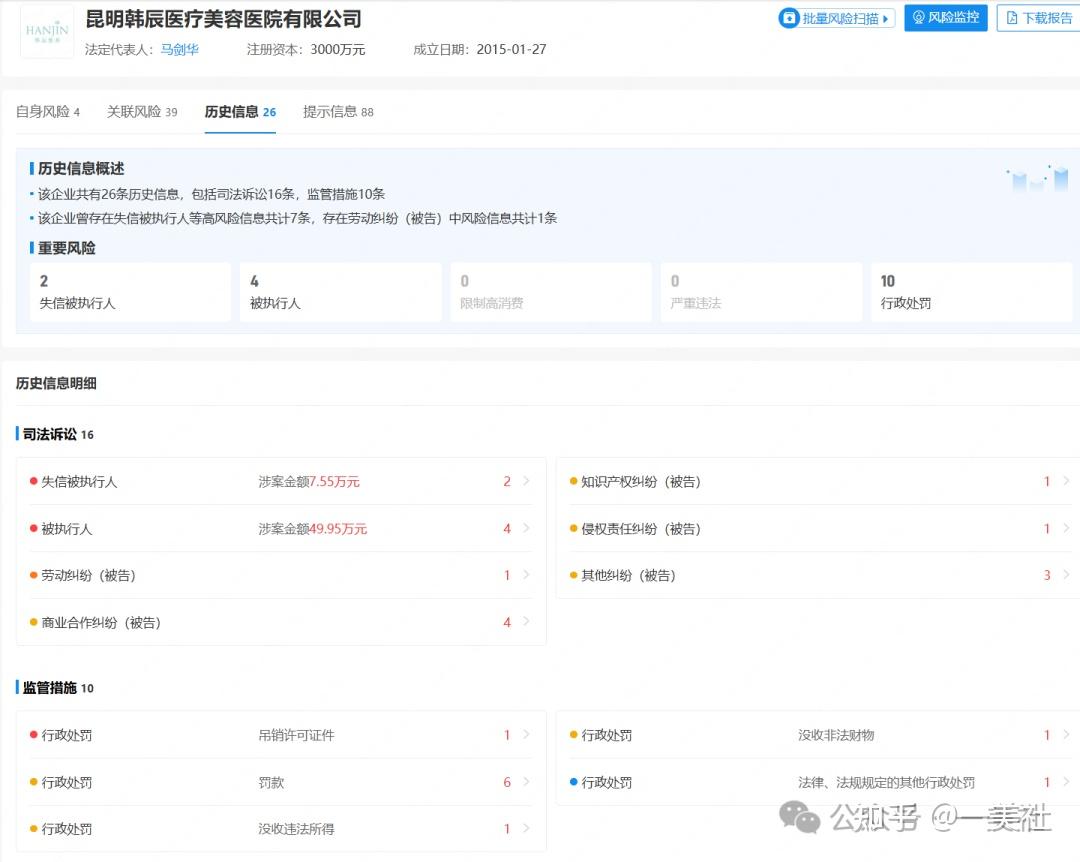Click the 历史信息明细 heading
Viewport: 1080px width, 862px height.
tap(56, 383)
